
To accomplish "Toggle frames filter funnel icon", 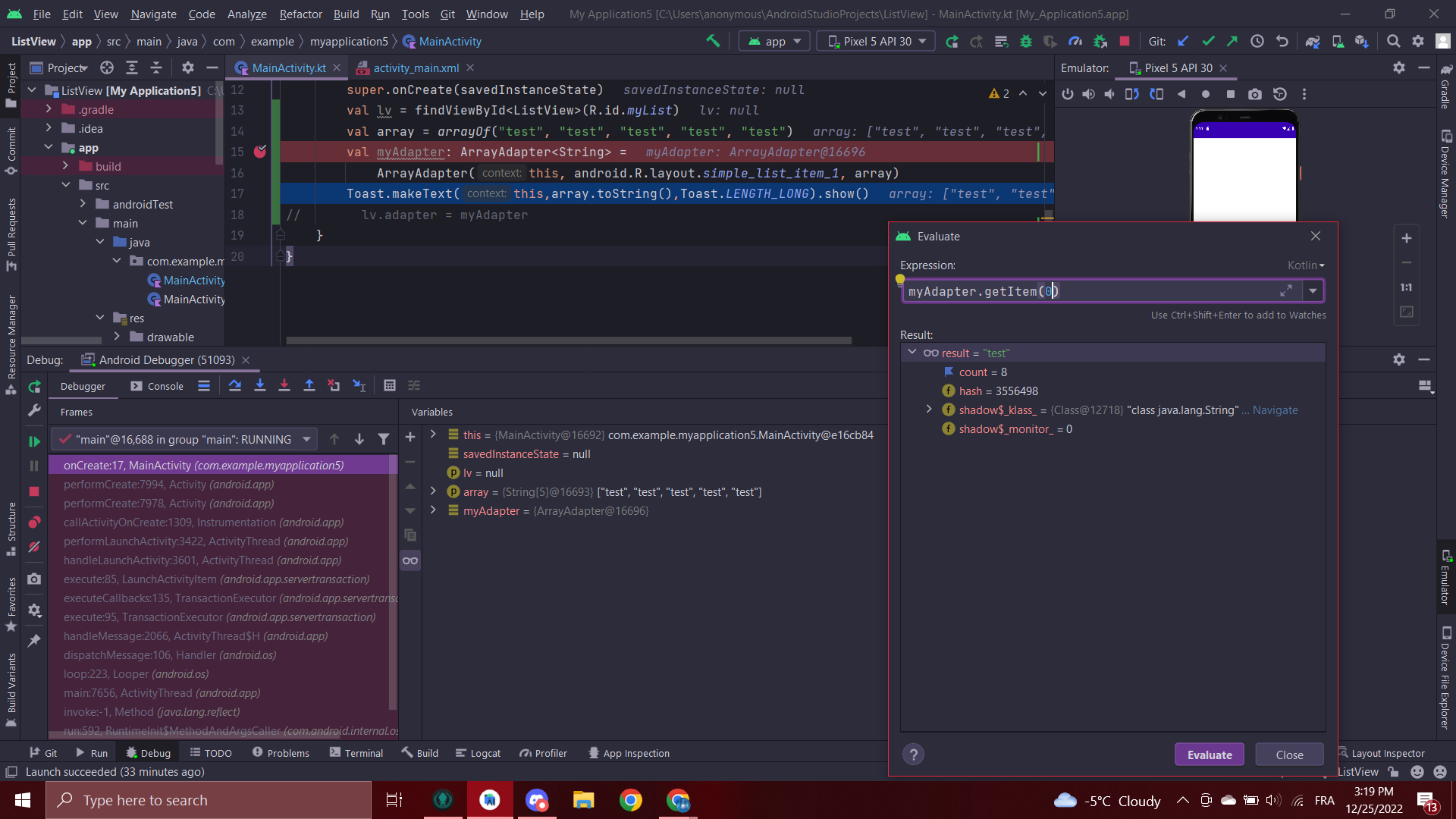I will pos(384,439).
